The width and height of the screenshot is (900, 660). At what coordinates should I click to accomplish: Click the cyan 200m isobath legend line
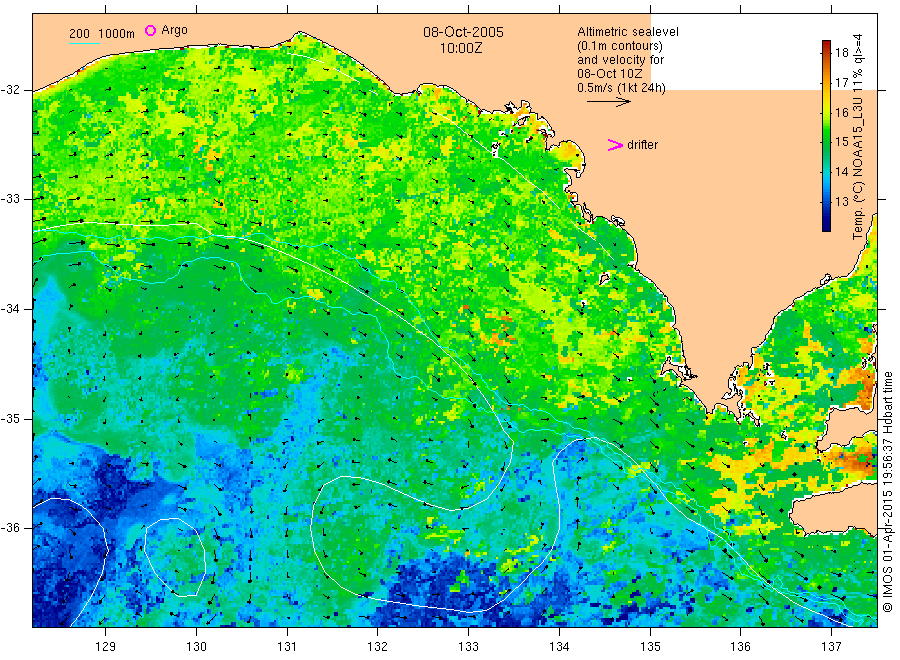(x=84, y=42)
